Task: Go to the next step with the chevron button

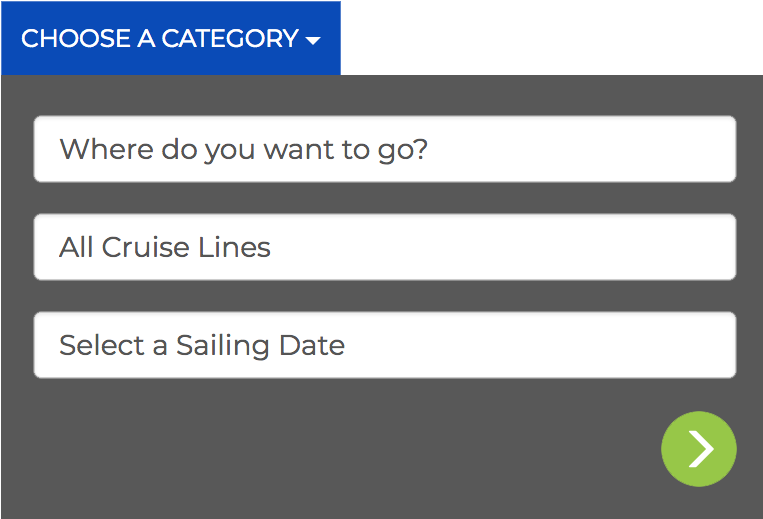Action: 699,449
